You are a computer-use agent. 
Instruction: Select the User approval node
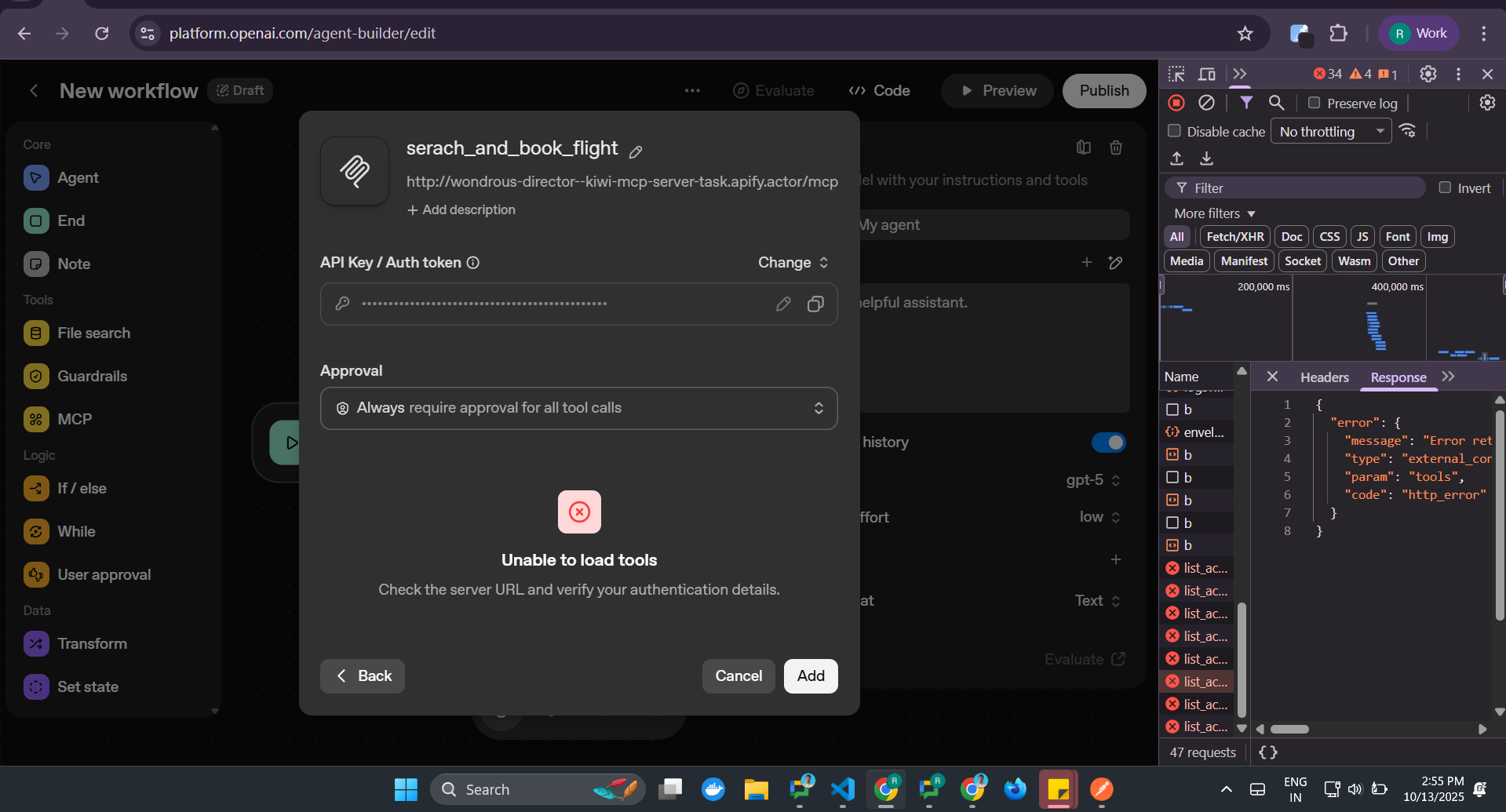[87, 575]
